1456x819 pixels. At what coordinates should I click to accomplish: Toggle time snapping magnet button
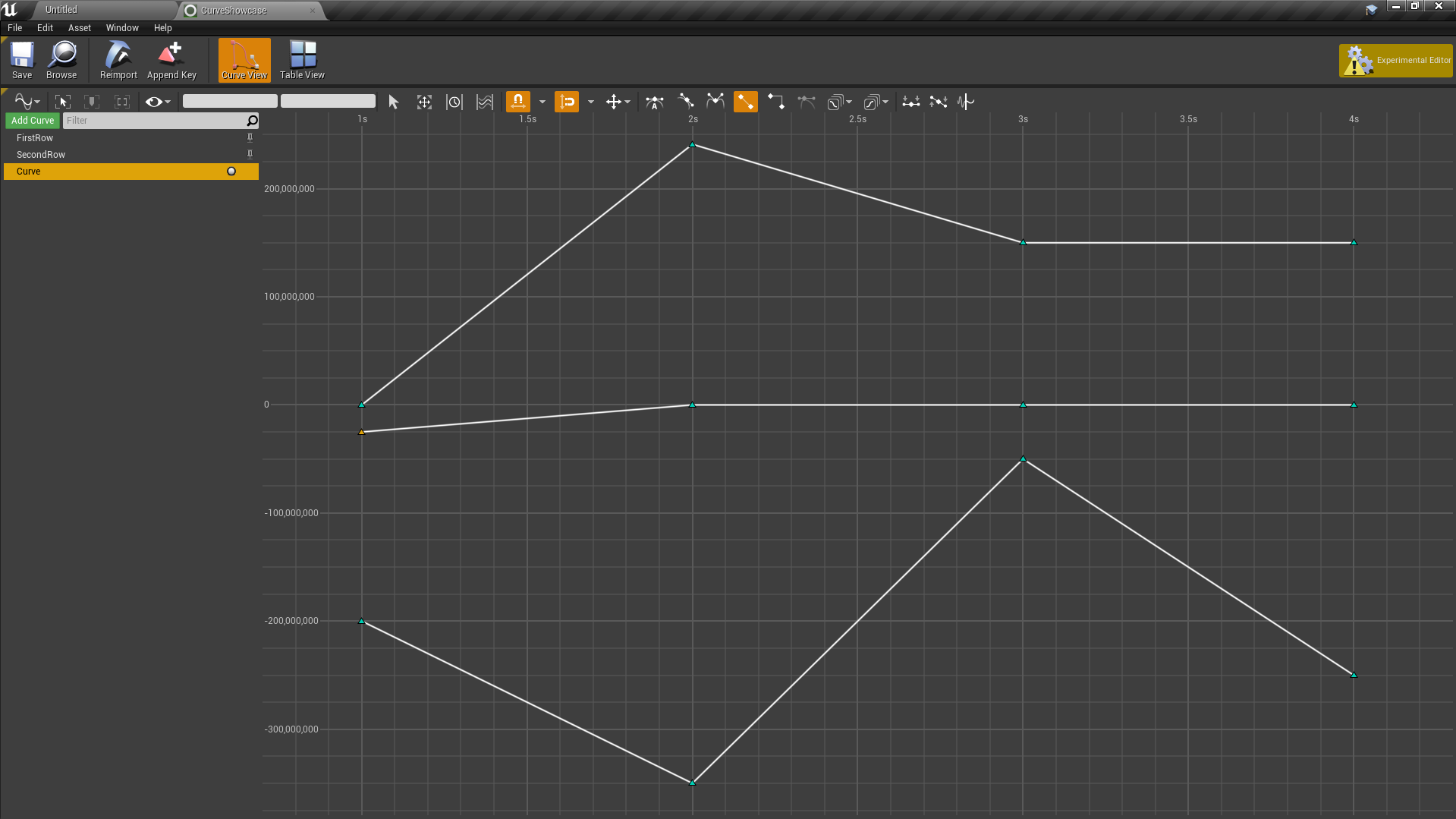(x=518, y=102)
